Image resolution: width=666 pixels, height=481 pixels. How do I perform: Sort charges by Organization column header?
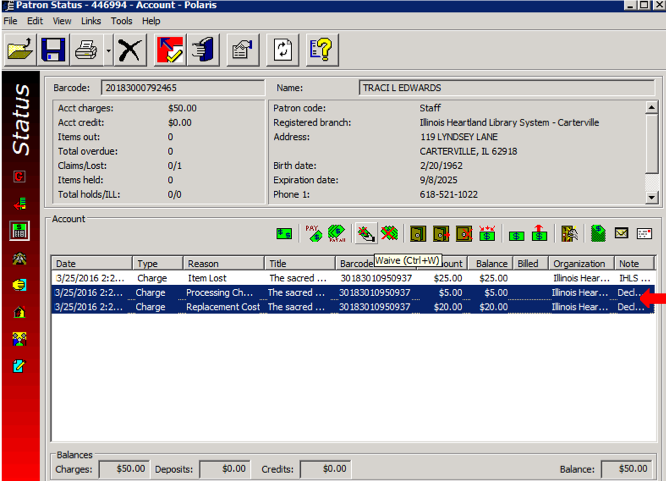[x=581, y=263]
